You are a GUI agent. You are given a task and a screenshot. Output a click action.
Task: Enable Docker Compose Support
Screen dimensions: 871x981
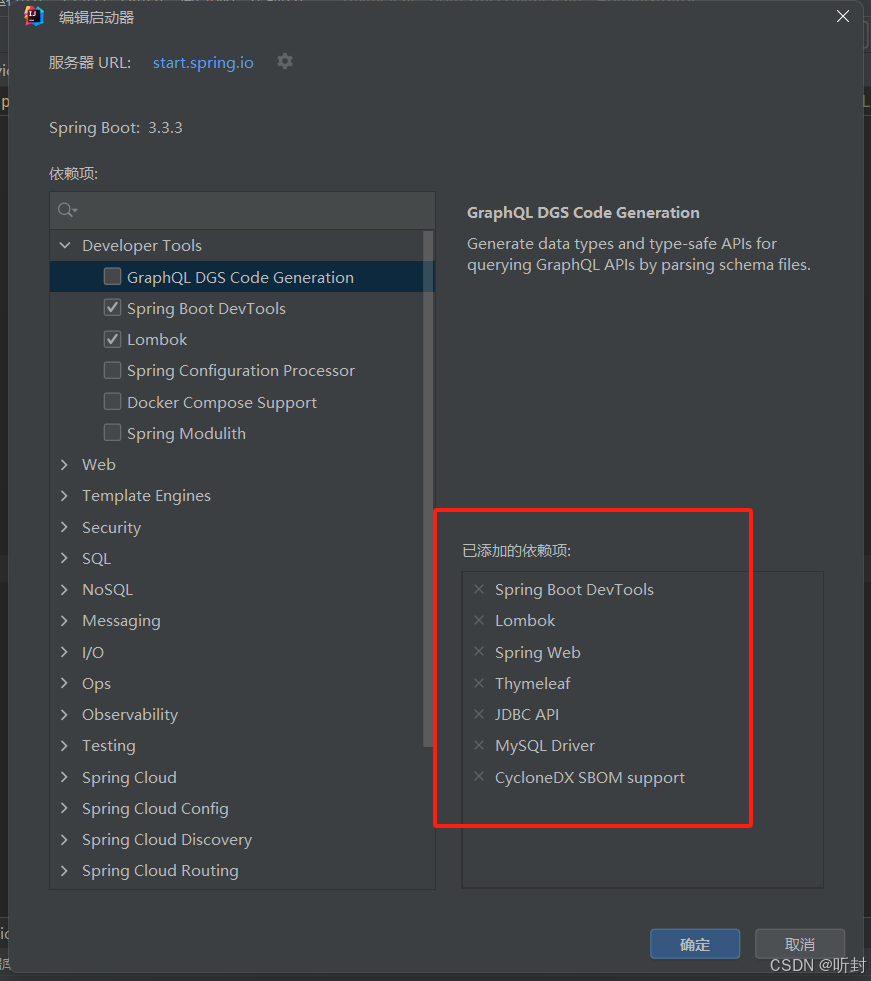coord(113,402)
